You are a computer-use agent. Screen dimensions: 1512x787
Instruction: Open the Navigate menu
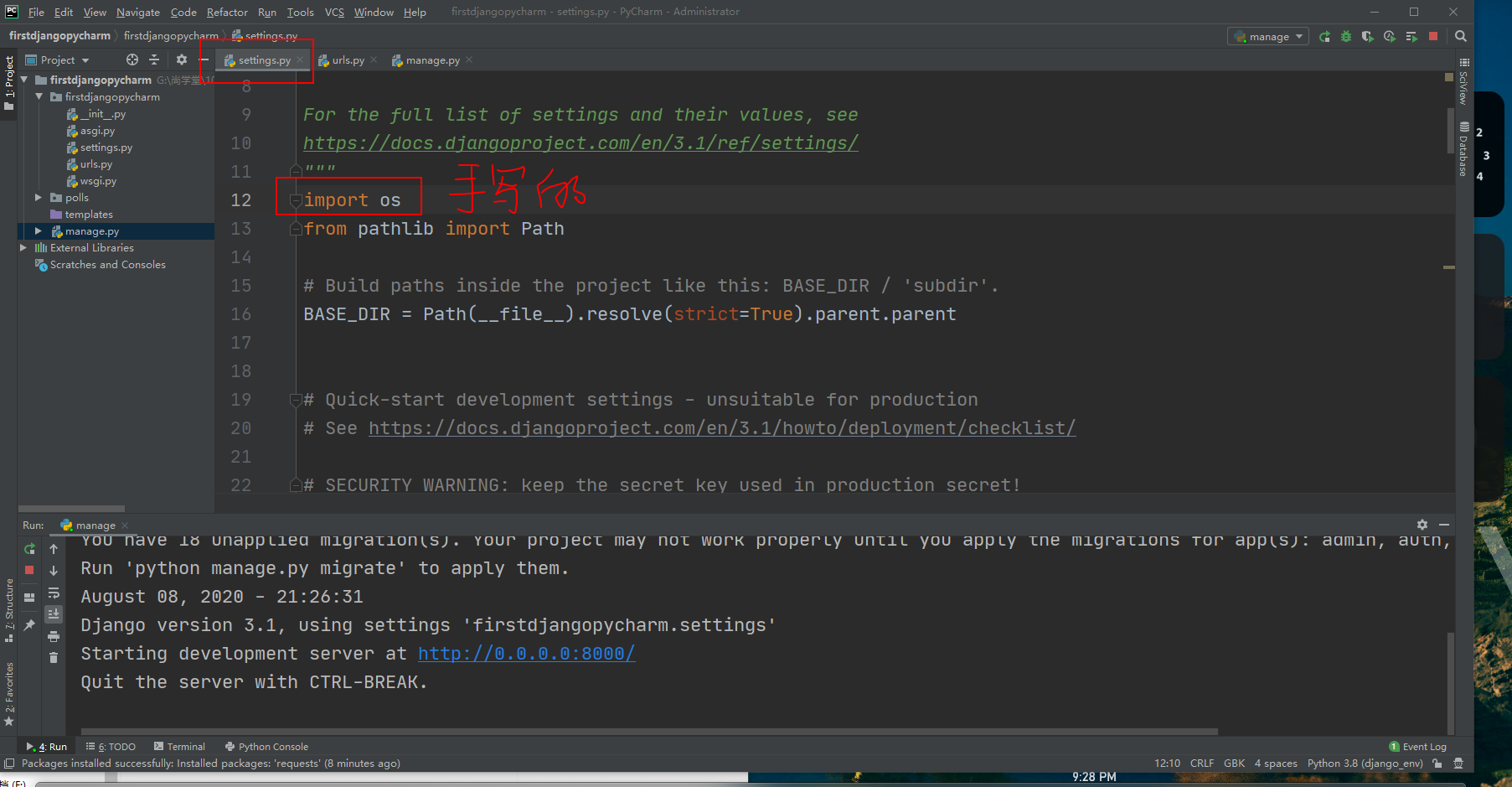click(138, 12)
